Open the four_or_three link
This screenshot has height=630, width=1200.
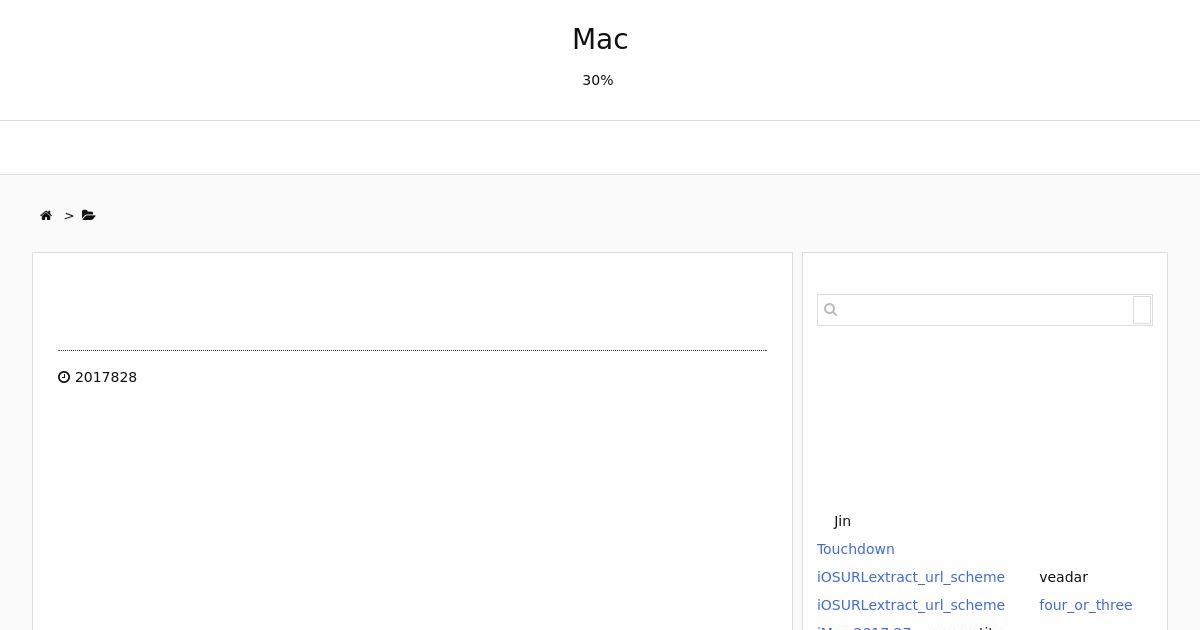[x=1086, y=605]
